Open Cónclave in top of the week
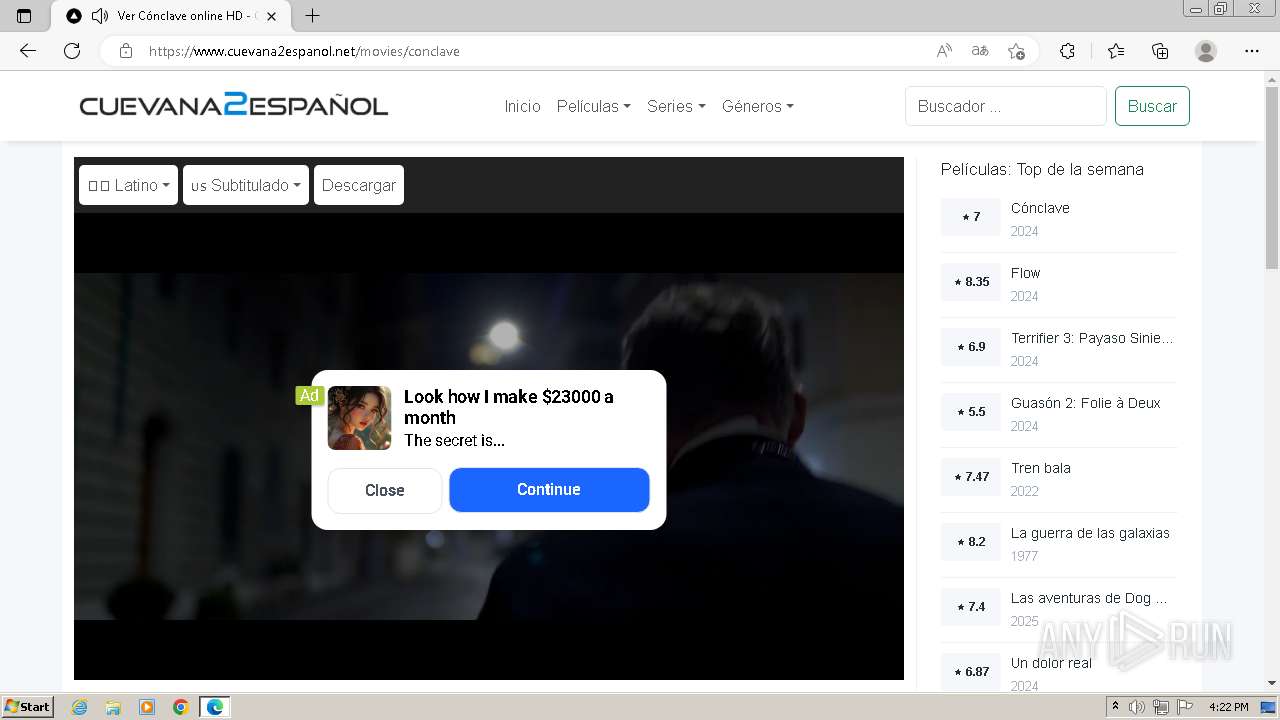The height and width of the screenshot is (720, 1280). click(x=1040, y=208)
